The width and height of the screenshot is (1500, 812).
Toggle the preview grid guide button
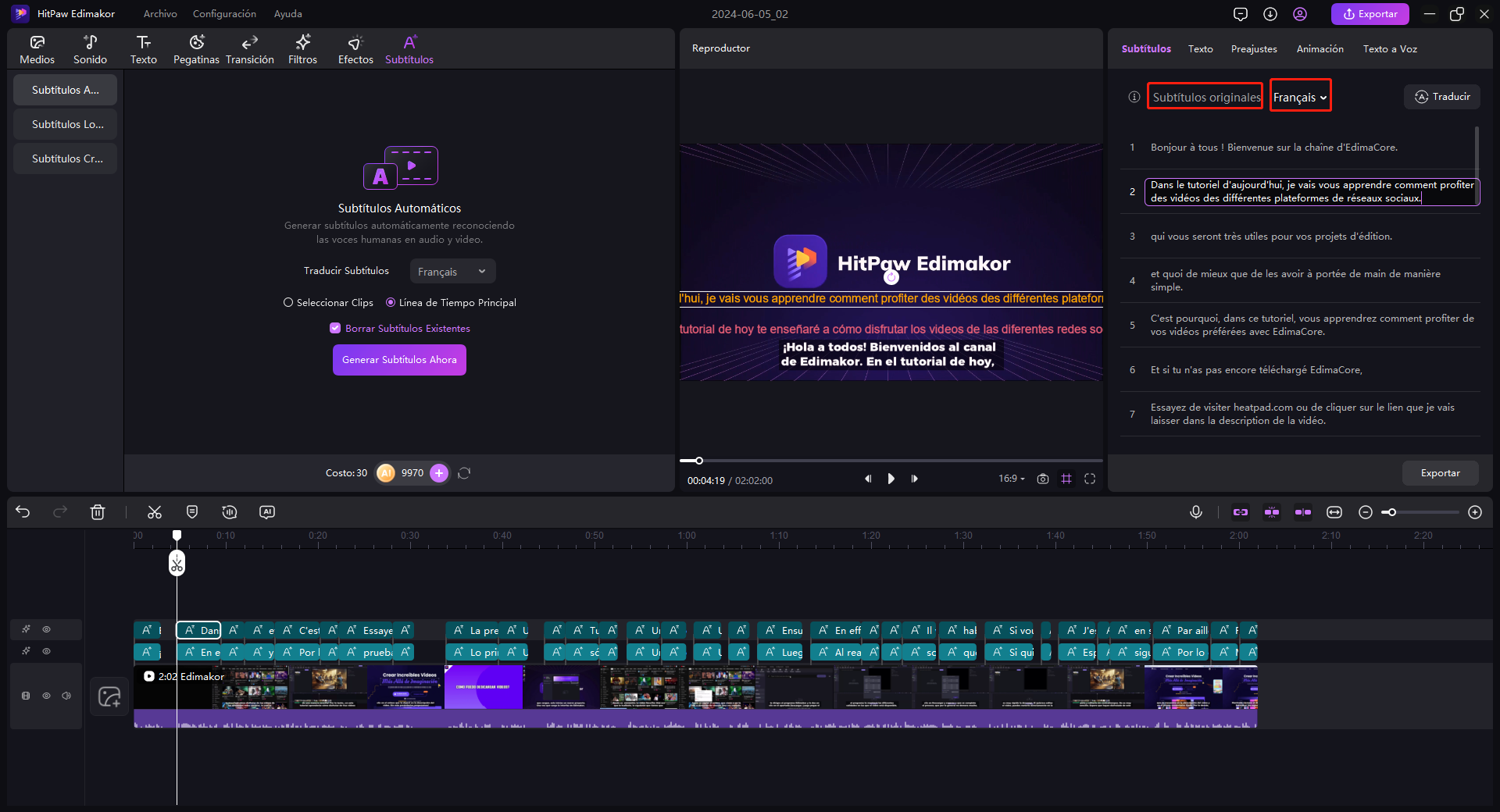pos(1066,479)
